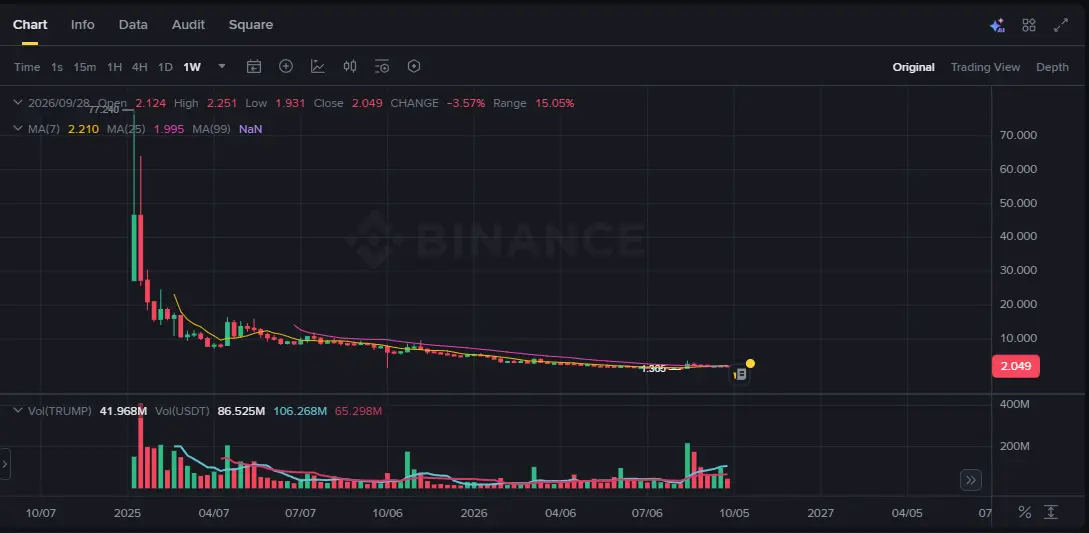Click the news note icon on chart
The height and width of the screenshot is (533, 1089).
pos(740,375)
